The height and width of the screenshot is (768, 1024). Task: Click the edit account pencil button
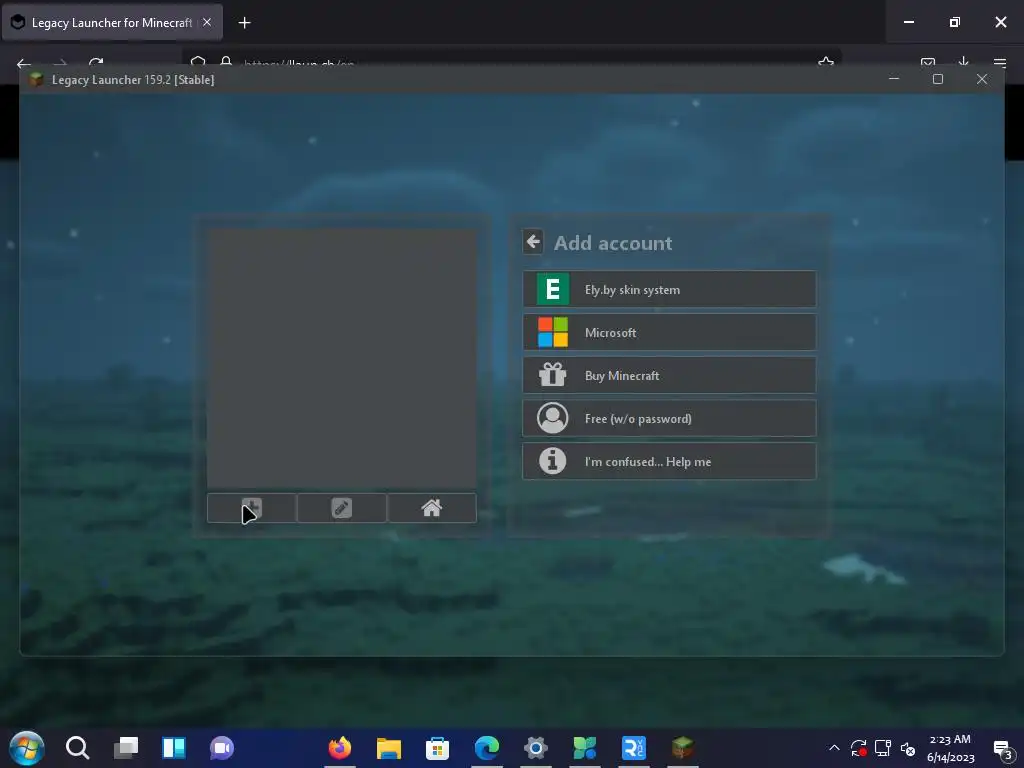tap(342, 508)
